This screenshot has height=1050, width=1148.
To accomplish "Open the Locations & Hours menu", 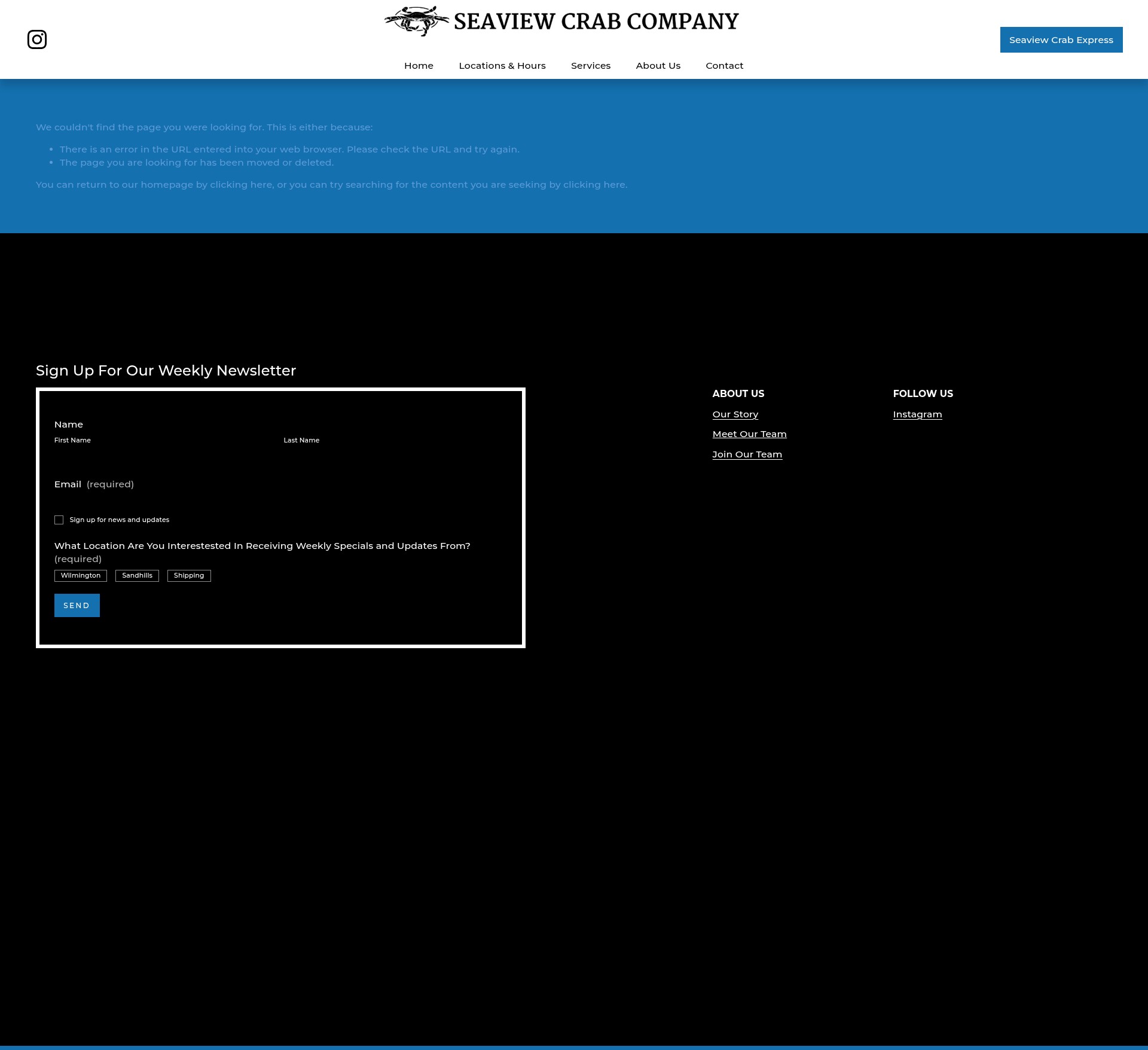I will coord(502,66).
